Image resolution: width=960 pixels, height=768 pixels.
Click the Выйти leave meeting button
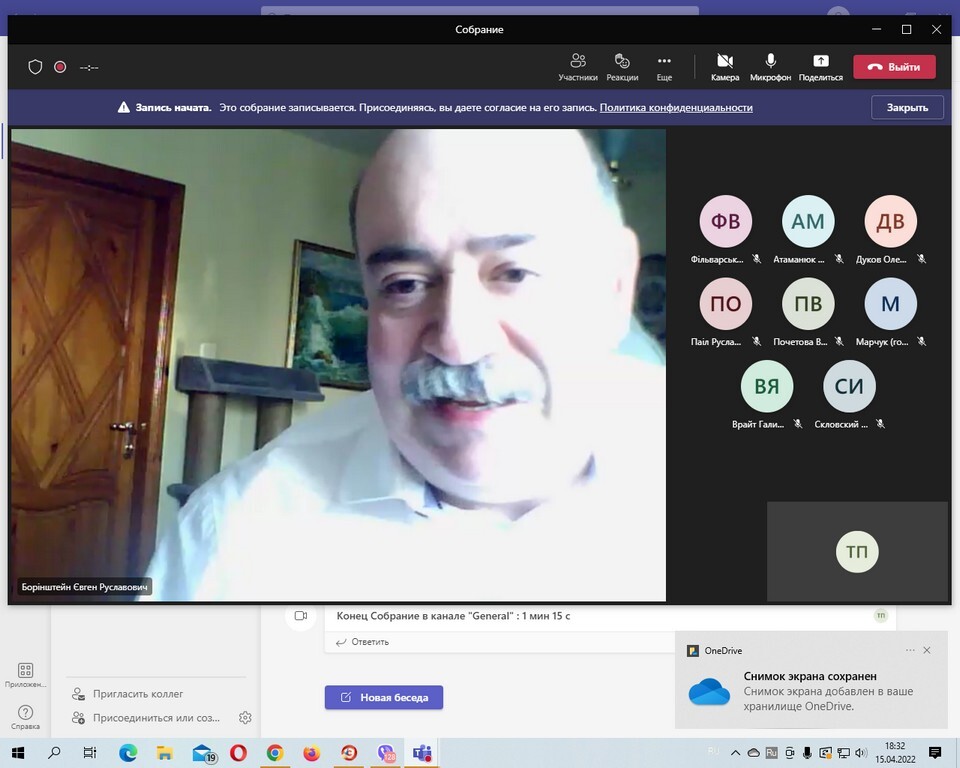tap(894, 67)
